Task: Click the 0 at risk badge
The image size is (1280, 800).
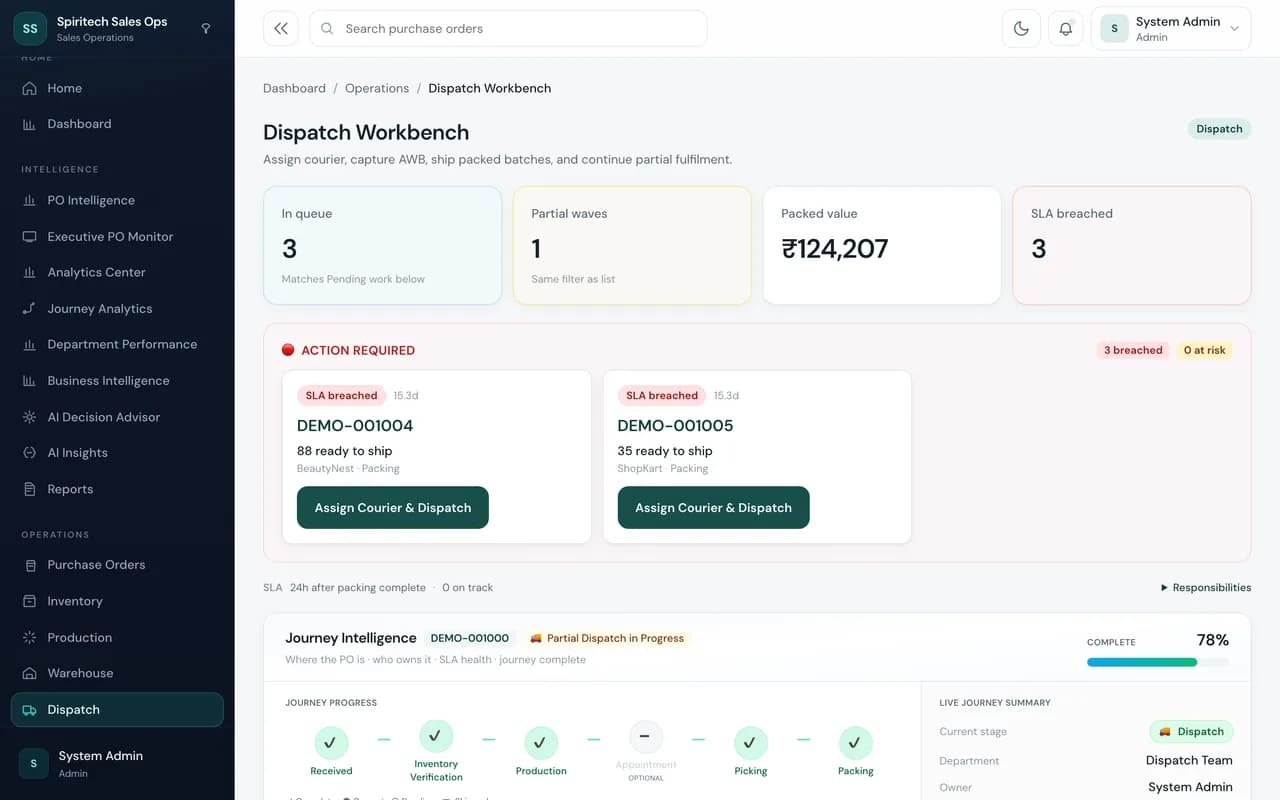Action: point(1204,350)
